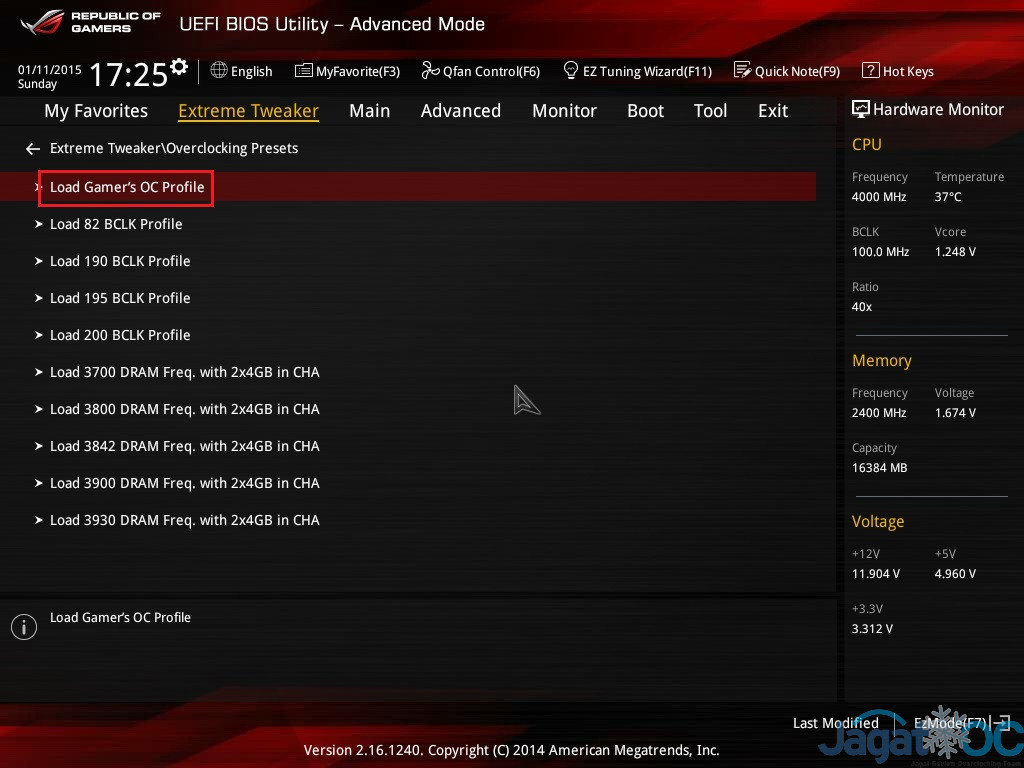Launch EZ Tuning Wizard lightbulb icon

(571, 71)
